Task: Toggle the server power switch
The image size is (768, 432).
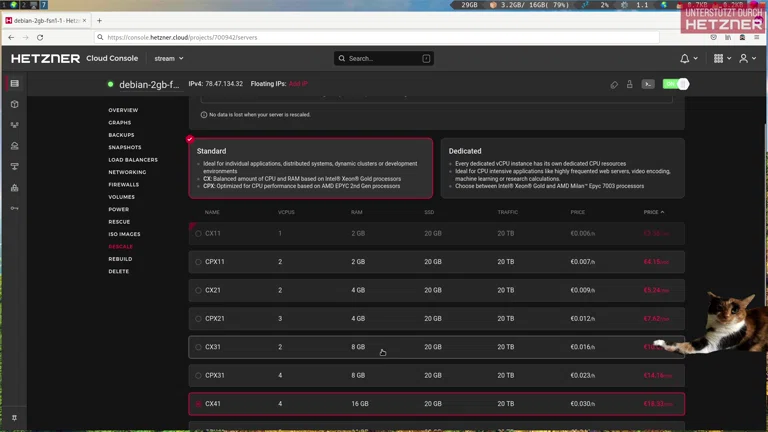Action: tap(675, 84)
